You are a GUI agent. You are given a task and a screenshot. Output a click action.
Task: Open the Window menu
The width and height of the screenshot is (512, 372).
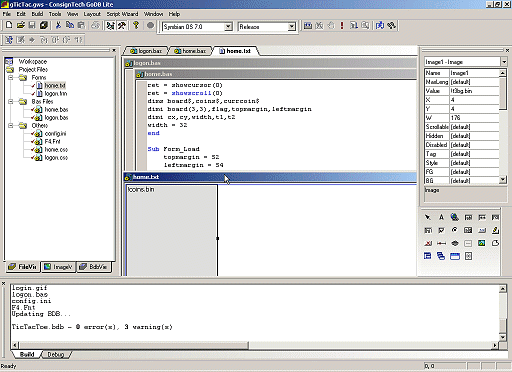[153, 14]
